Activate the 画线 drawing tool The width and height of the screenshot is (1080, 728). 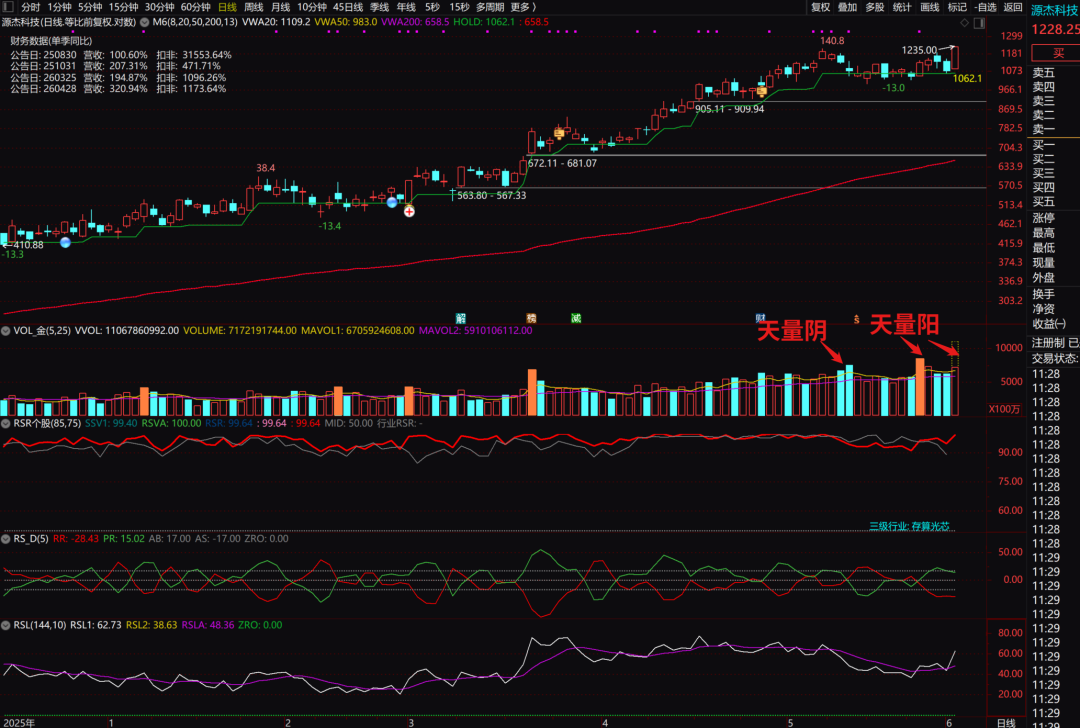(930, 7)
